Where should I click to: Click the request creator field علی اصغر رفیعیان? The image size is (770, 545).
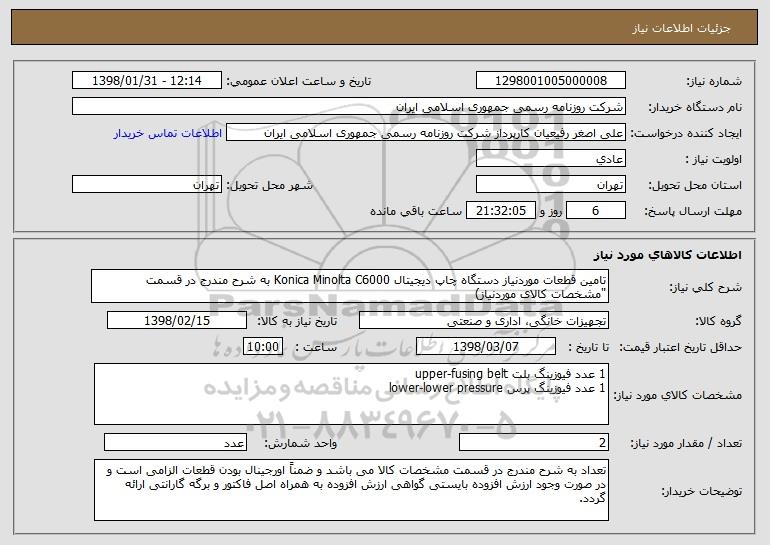pos(426,133)
